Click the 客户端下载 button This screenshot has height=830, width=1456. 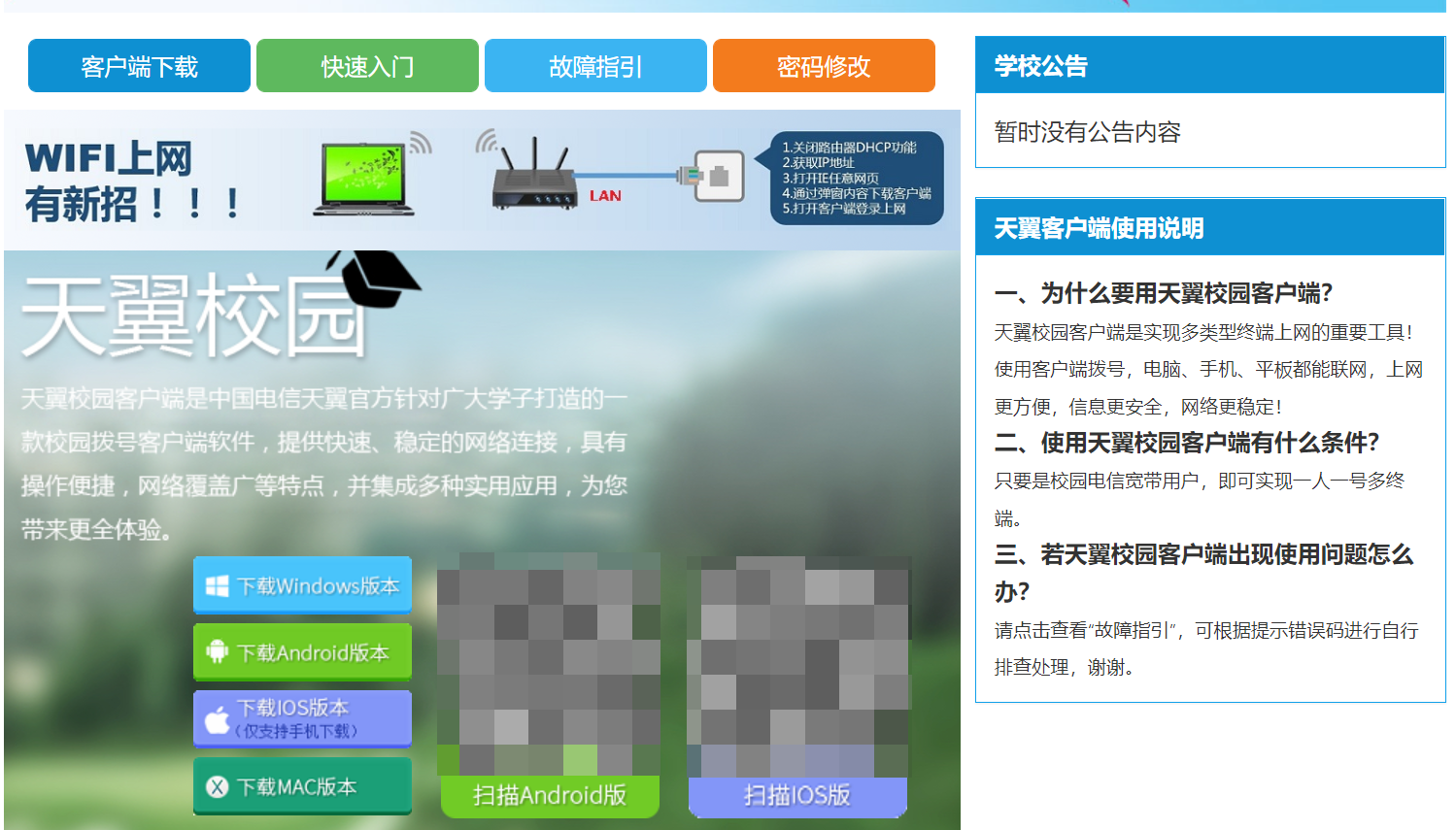point(139,65)
